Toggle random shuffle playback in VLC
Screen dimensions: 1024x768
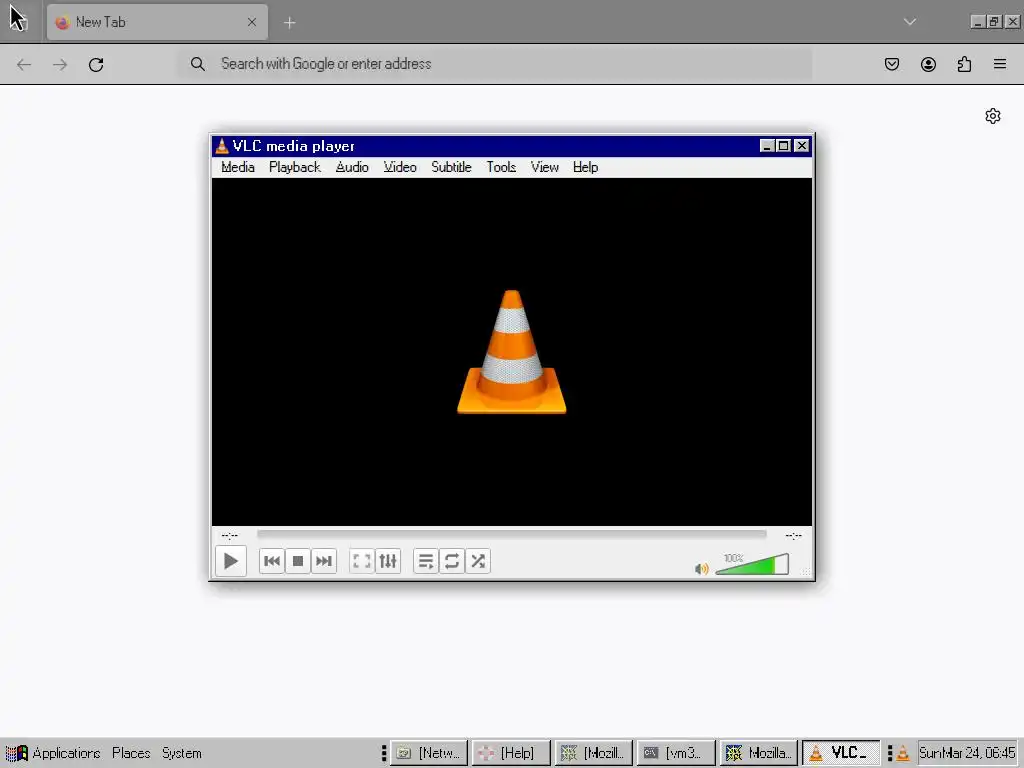point(478,561)
